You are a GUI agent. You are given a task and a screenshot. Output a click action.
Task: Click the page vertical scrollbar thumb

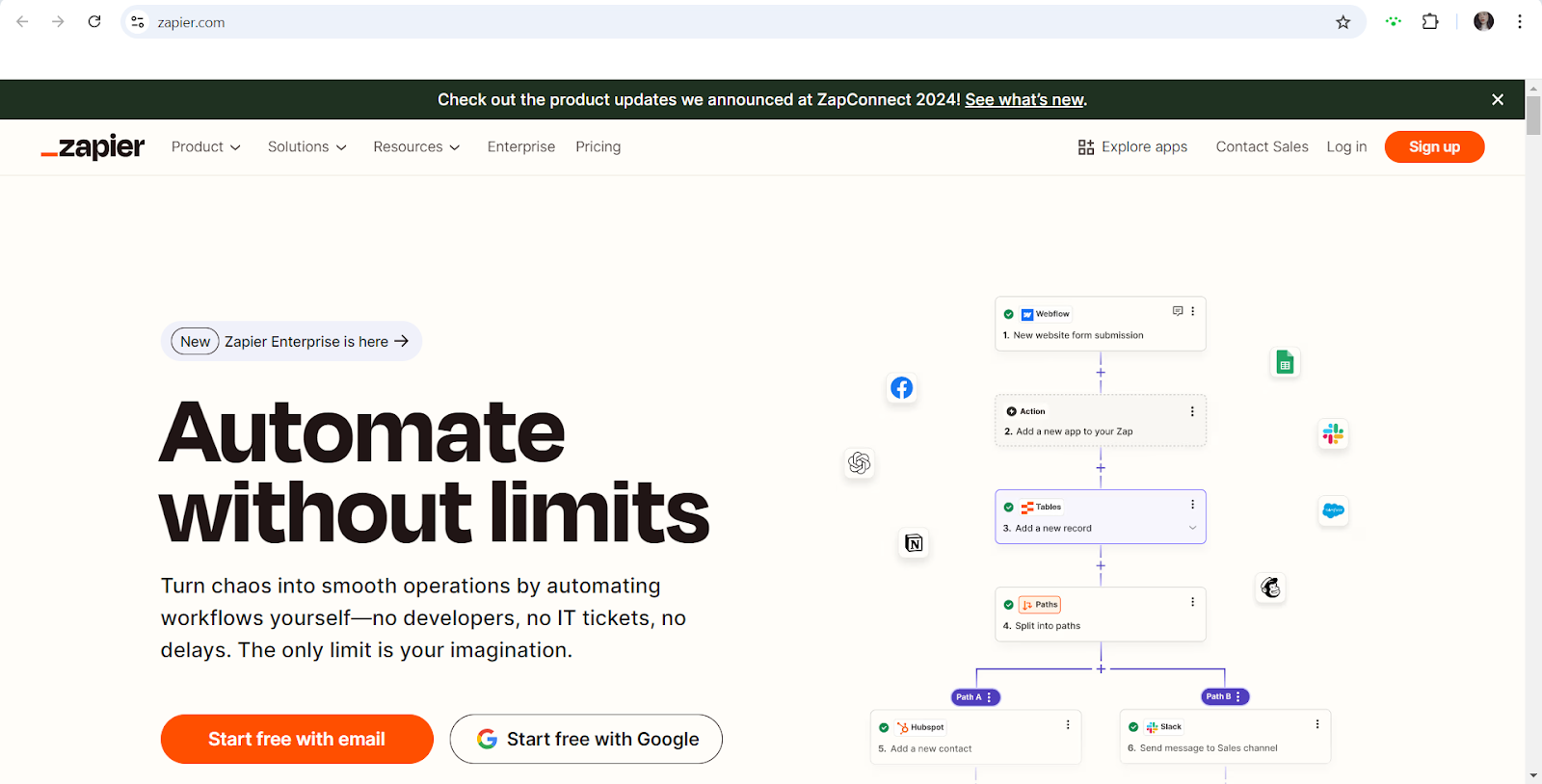coord(1533,116)
